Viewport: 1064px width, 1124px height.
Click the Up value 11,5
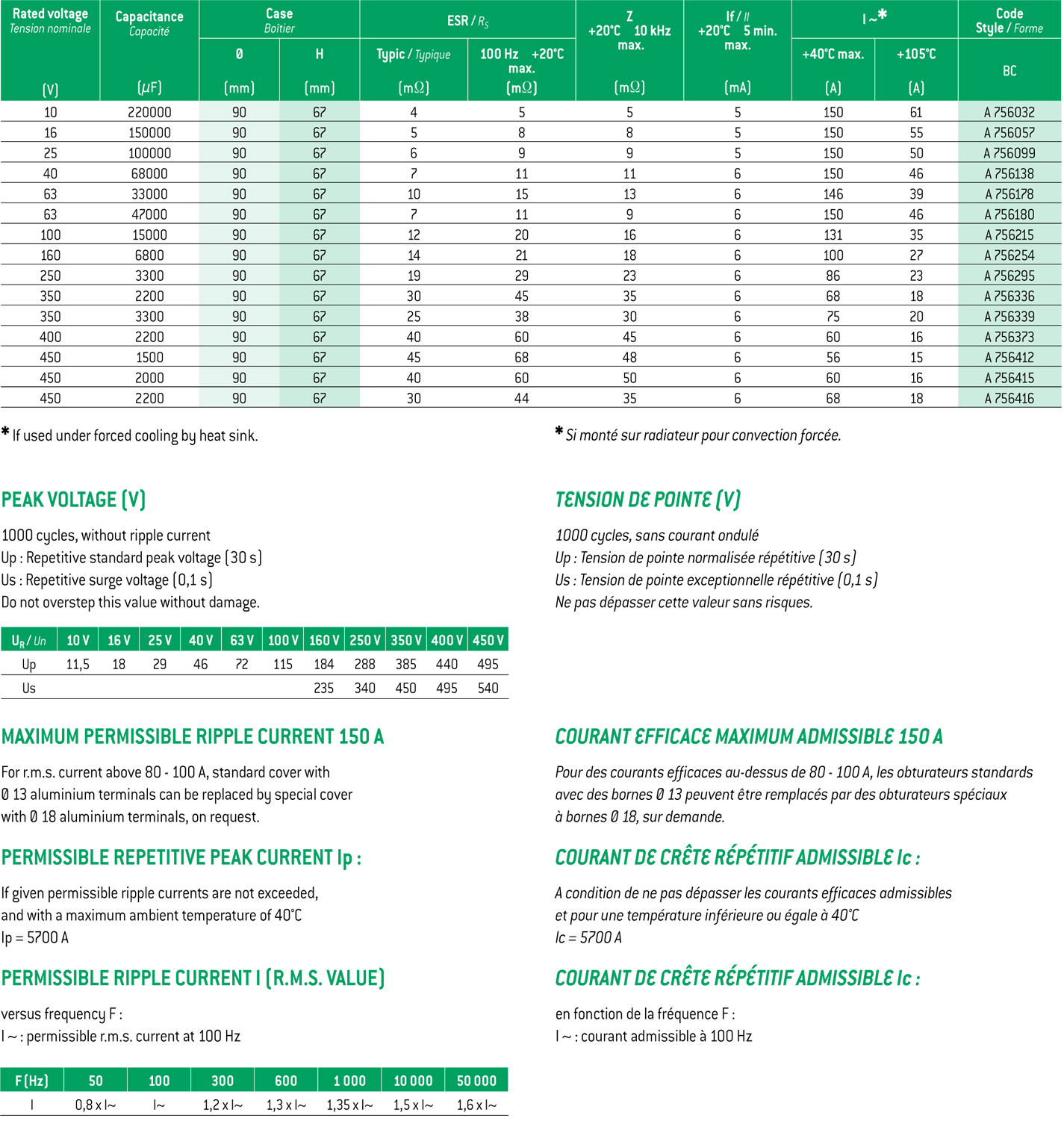[x=78, y=664]
